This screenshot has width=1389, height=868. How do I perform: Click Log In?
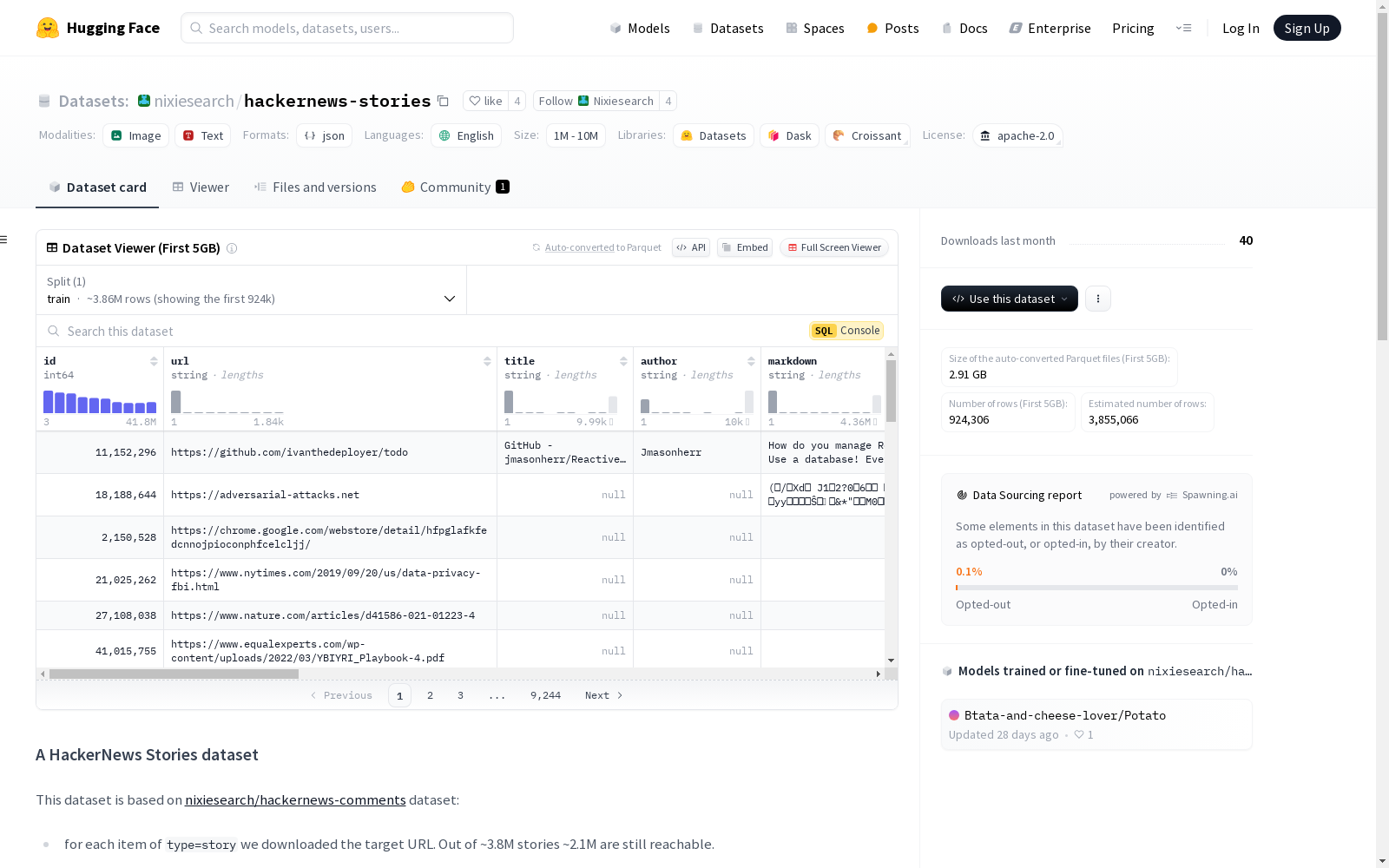1241,28
